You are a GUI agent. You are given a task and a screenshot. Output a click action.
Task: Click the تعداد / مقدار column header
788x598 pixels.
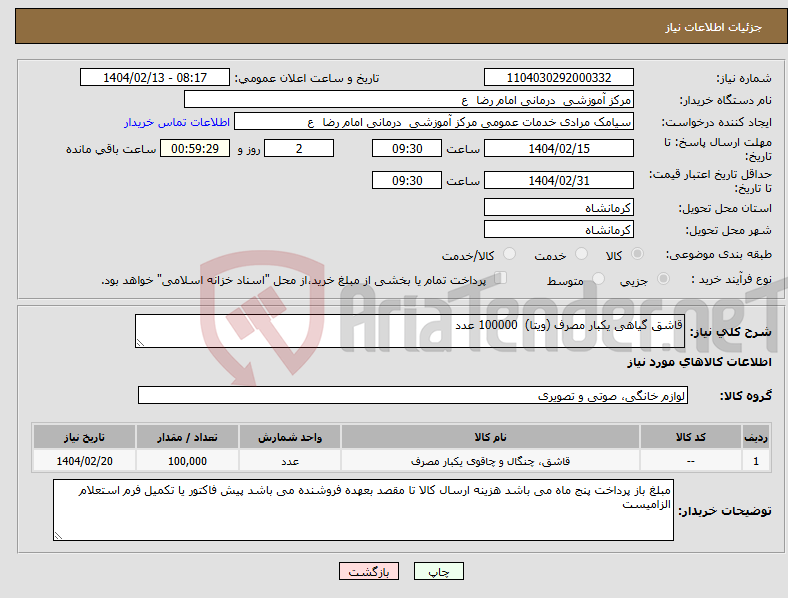pos(187,437)
